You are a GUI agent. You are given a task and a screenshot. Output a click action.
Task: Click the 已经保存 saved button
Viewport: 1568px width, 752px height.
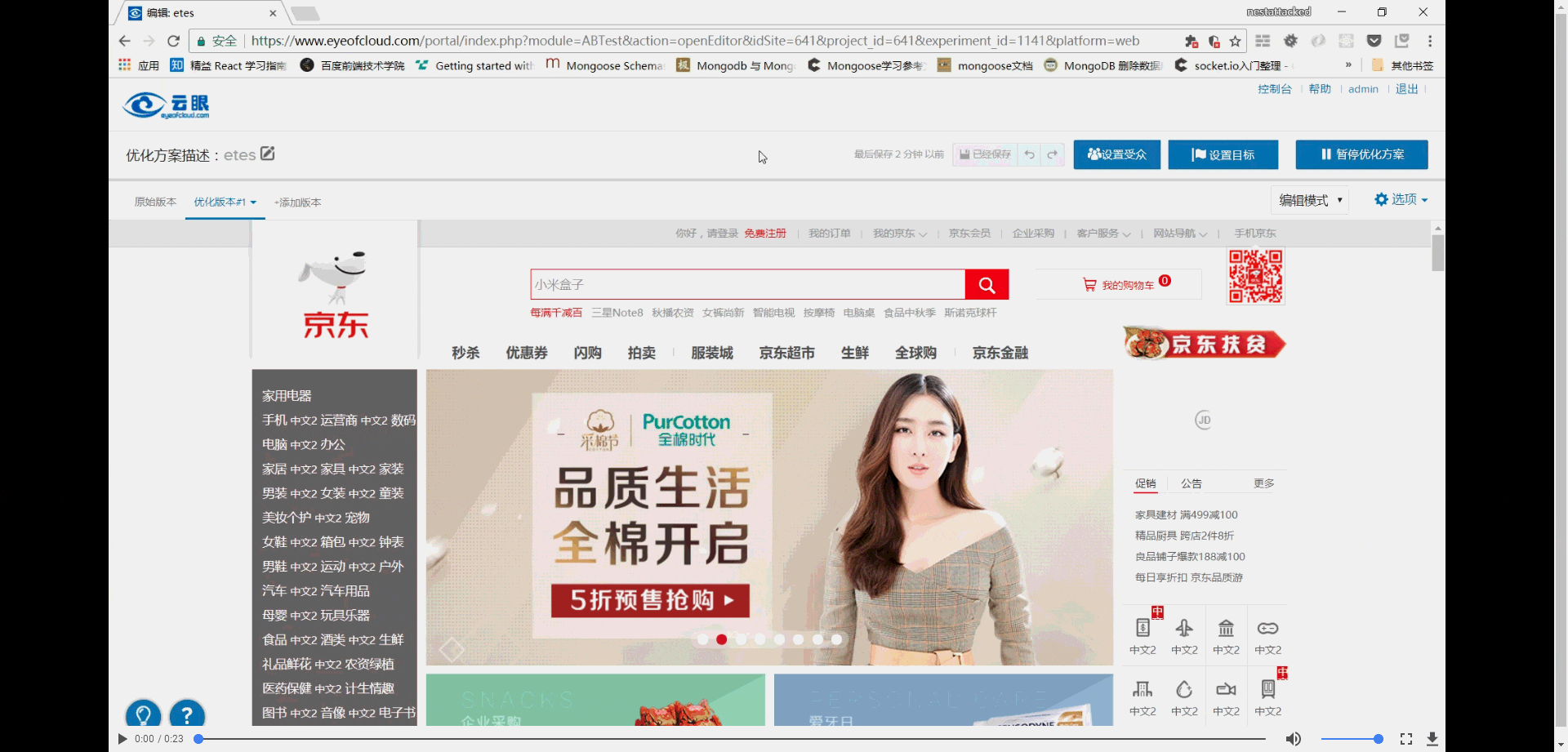click(x=985, y=154)
